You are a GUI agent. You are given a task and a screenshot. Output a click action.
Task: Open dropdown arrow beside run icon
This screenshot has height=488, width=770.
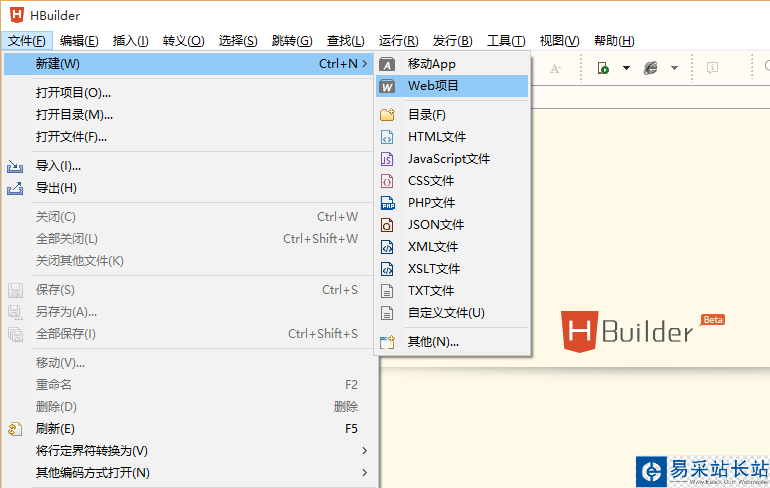click(626, 68)
